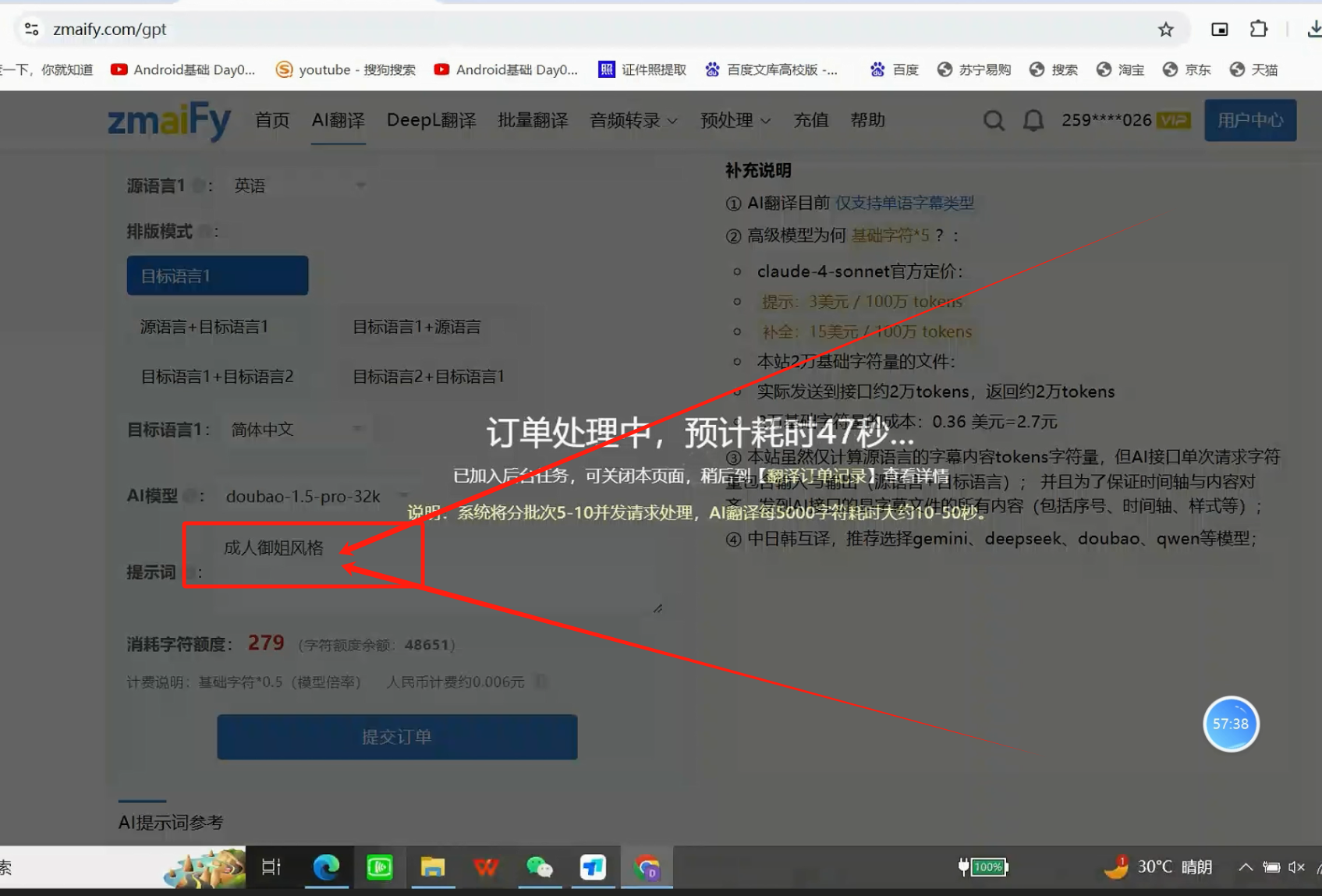
Task: Click account name 259****026
Action: click(1106, 120)
